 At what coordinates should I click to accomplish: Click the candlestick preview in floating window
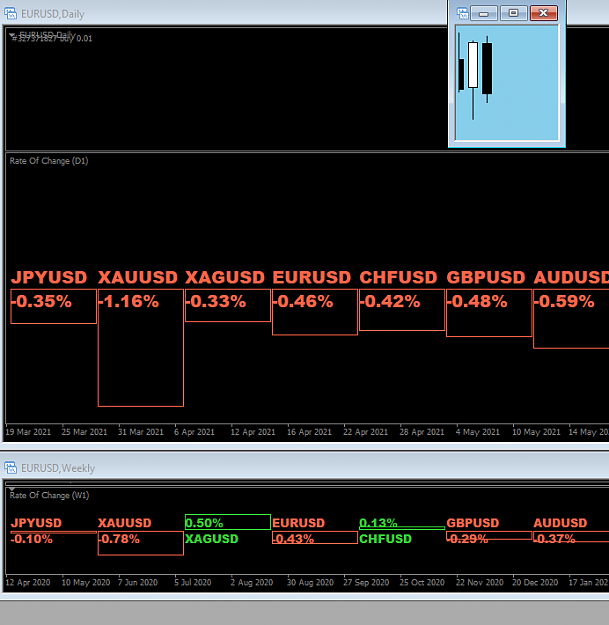507,83
